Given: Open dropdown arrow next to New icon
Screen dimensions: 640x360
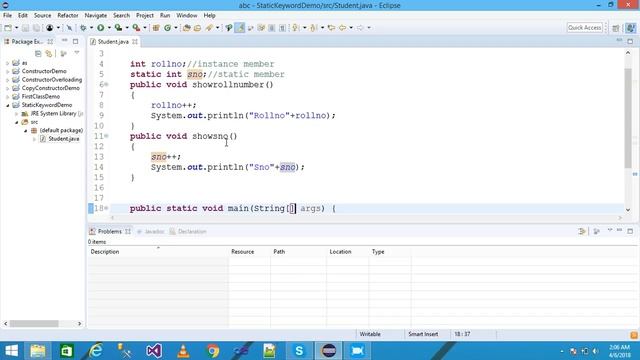Looking at the screenshot, I should [16, 28].
